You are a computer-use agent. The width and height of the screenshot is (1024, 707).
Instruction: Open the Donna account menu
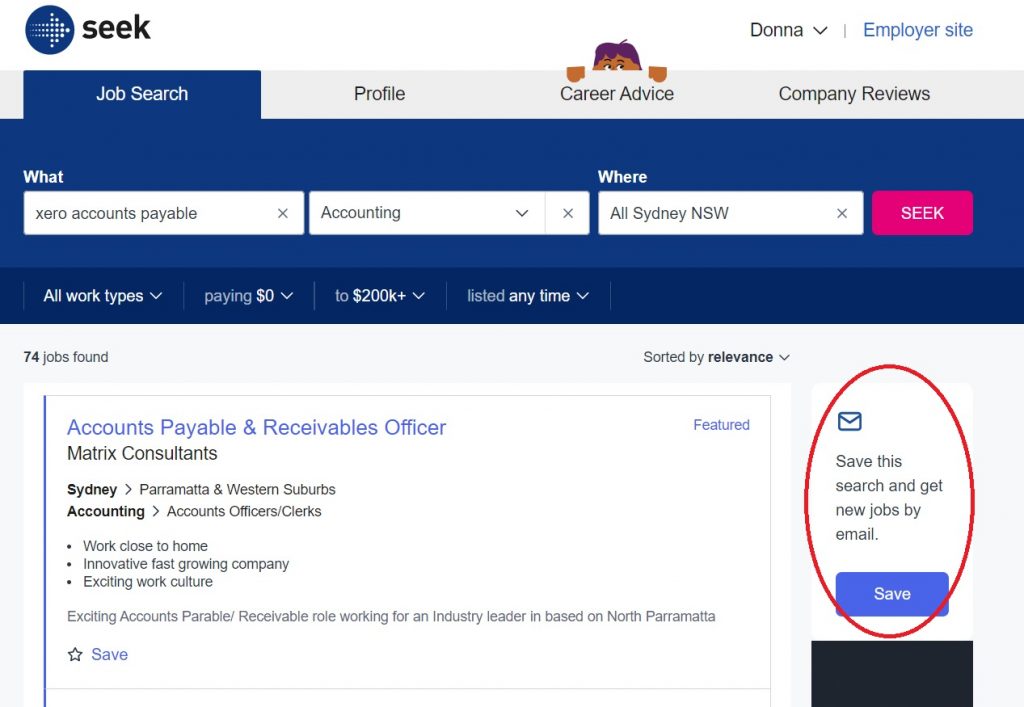[x=789, y=30]
